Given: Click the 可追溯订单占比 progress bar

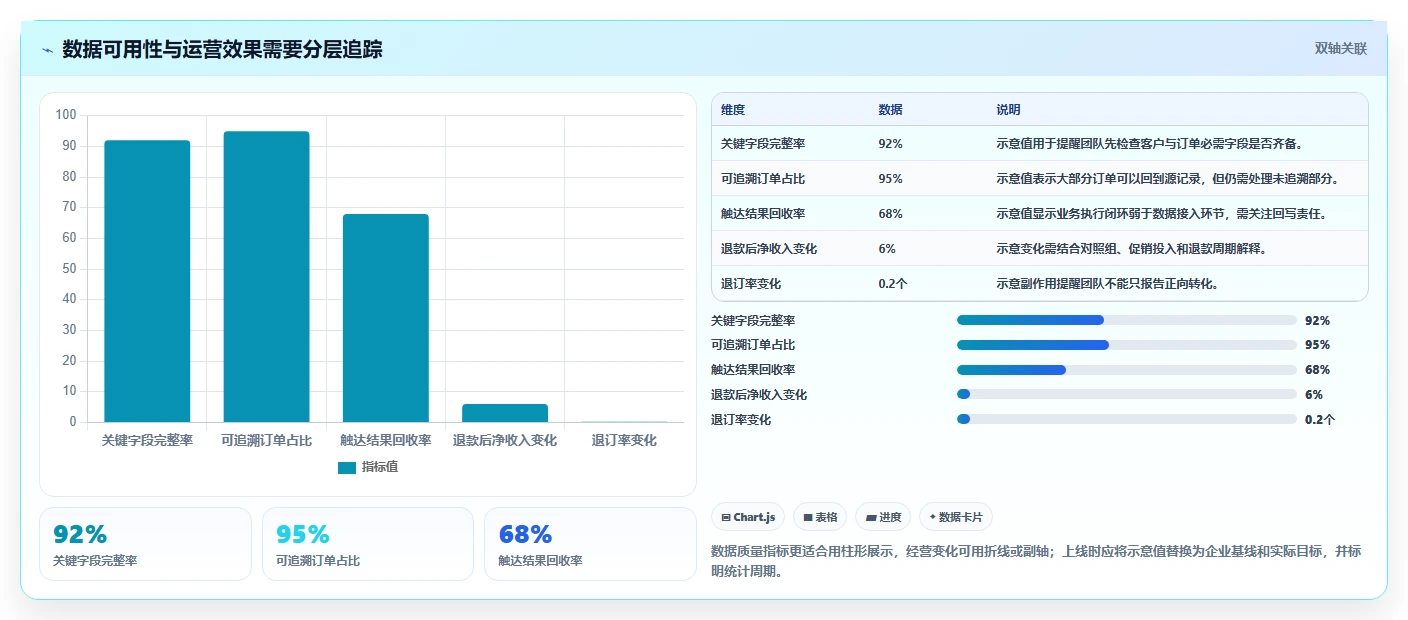Looking at the screenshot, I should point(1127,345).
